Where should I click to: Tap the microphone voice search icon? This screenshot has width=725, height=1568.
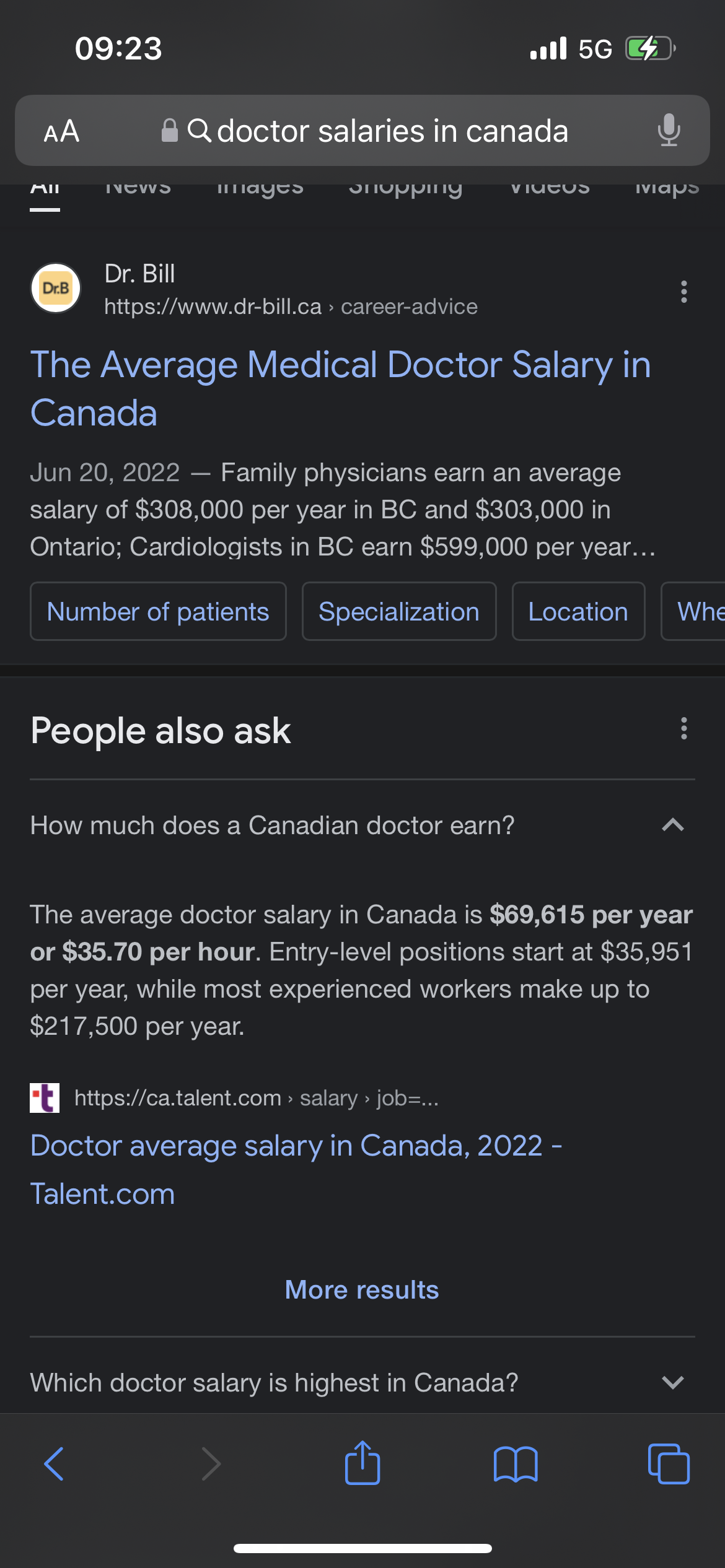coord(669,130)
